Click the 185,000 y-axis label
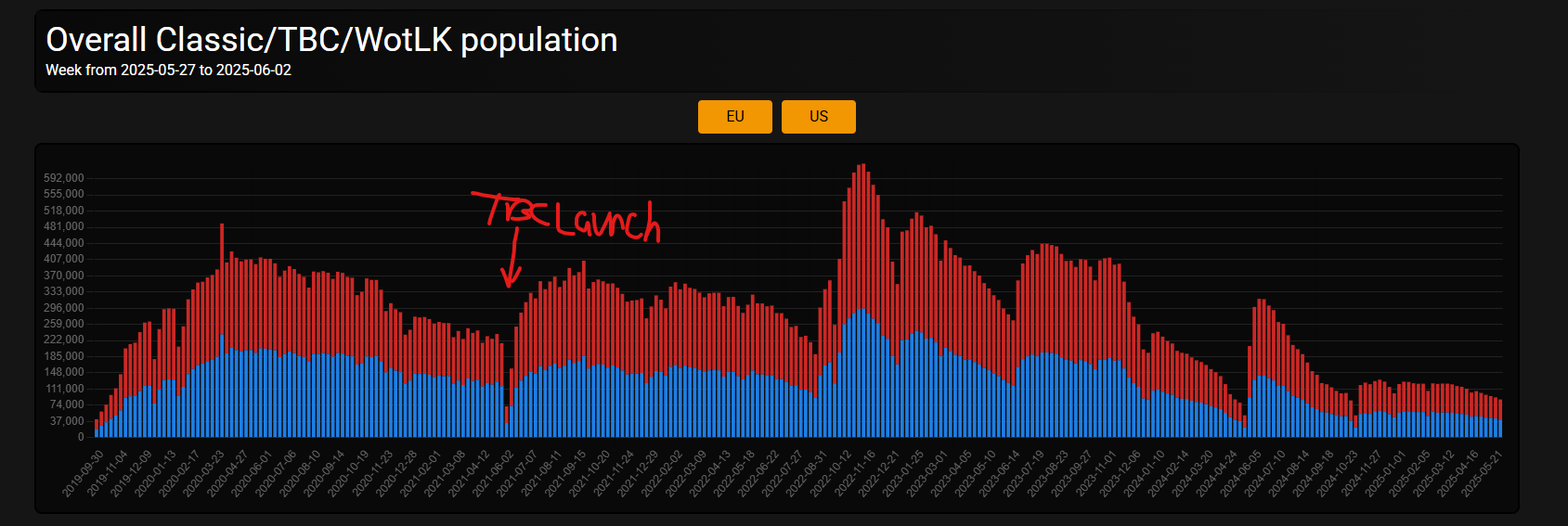The width and height of the screenshot is (1568, 526). tap(63, 356)
